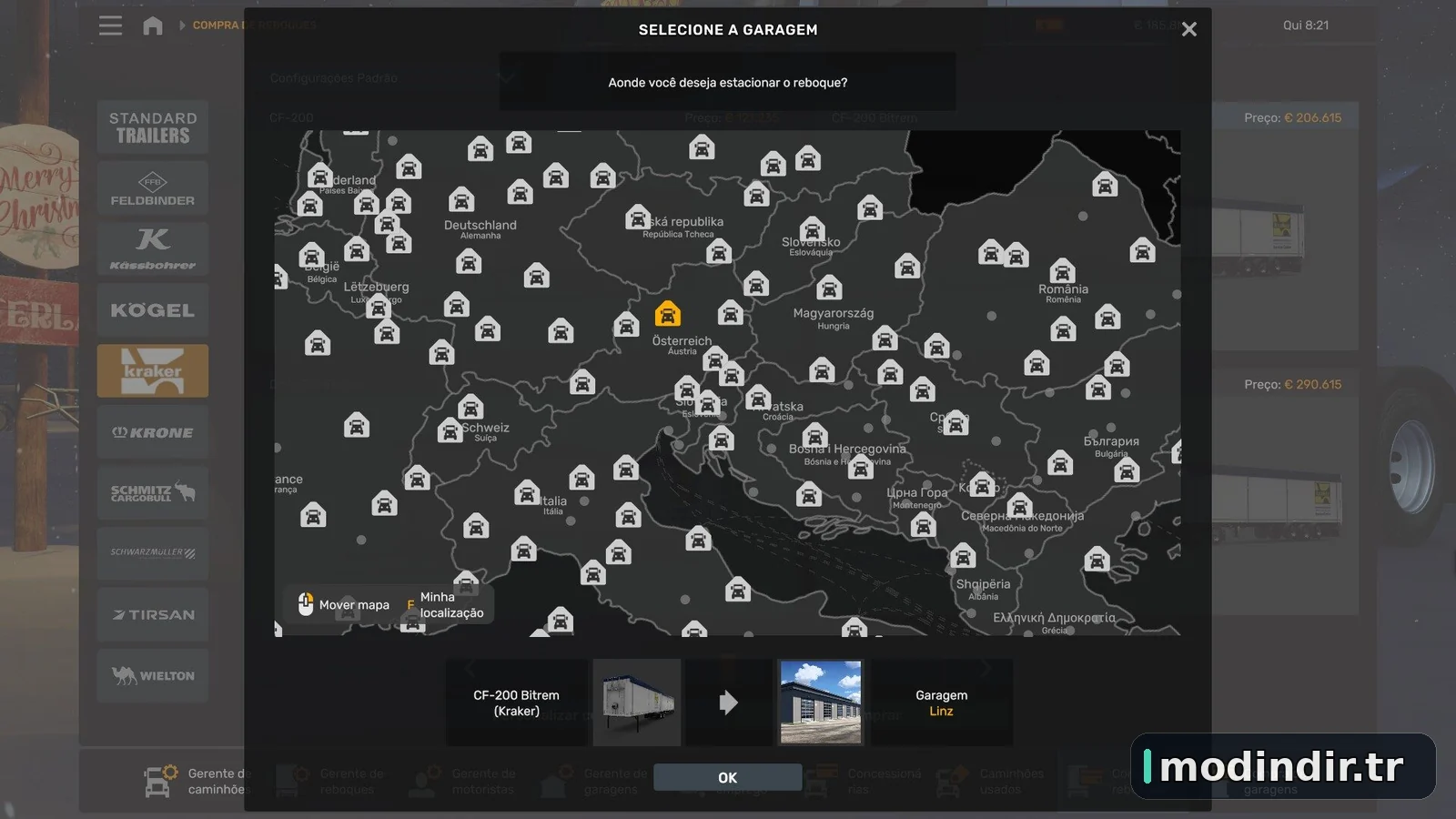Click the Garagem Linz destination label
Screen dimensions: 1456x819
click(x=942, y=703)
